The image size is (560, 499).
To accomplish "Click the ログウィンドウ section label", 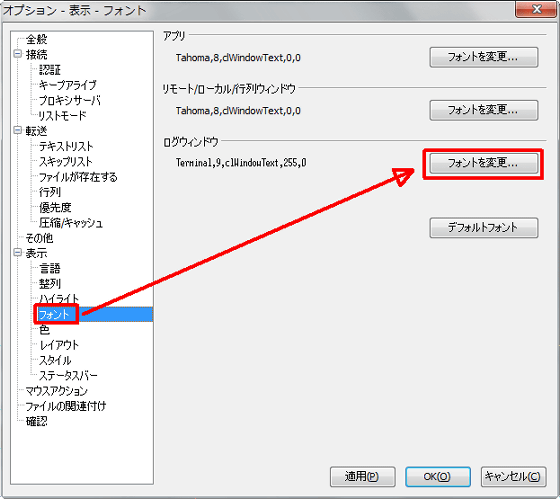I will 190,142.
